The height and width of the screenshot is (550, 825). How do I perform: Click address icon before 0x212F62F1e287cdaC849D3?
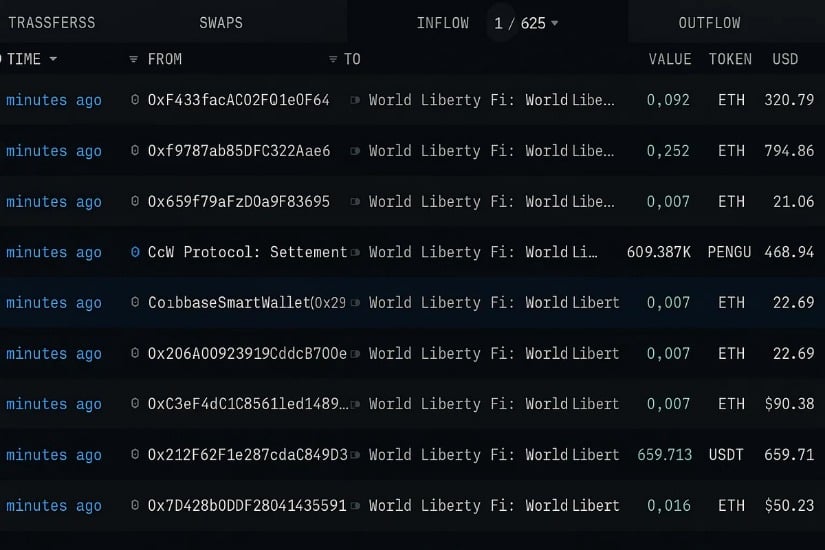pyautogui.click(x=135, y=455)
